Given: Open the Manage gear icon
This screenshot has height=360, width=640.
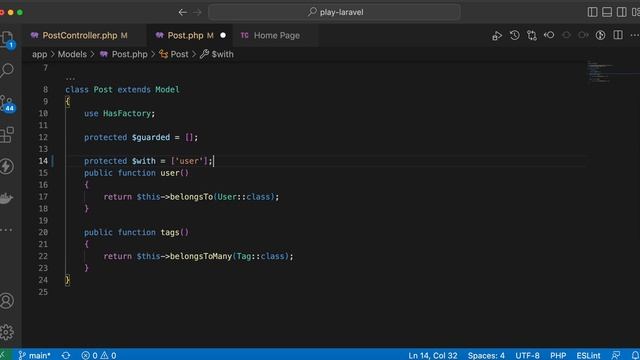Looking at the screenshot, I should pos(7,332).
